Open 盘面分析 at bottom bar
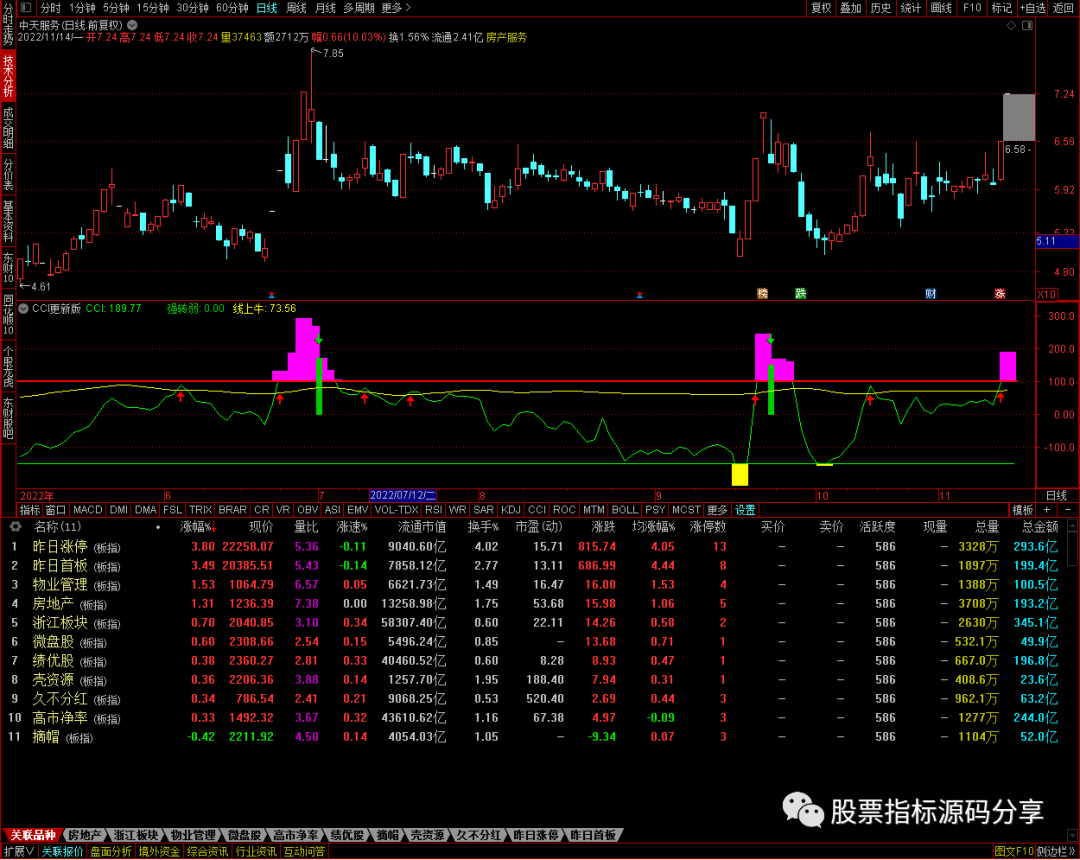This screenshot has width=1080, height=860. point(110,852)
